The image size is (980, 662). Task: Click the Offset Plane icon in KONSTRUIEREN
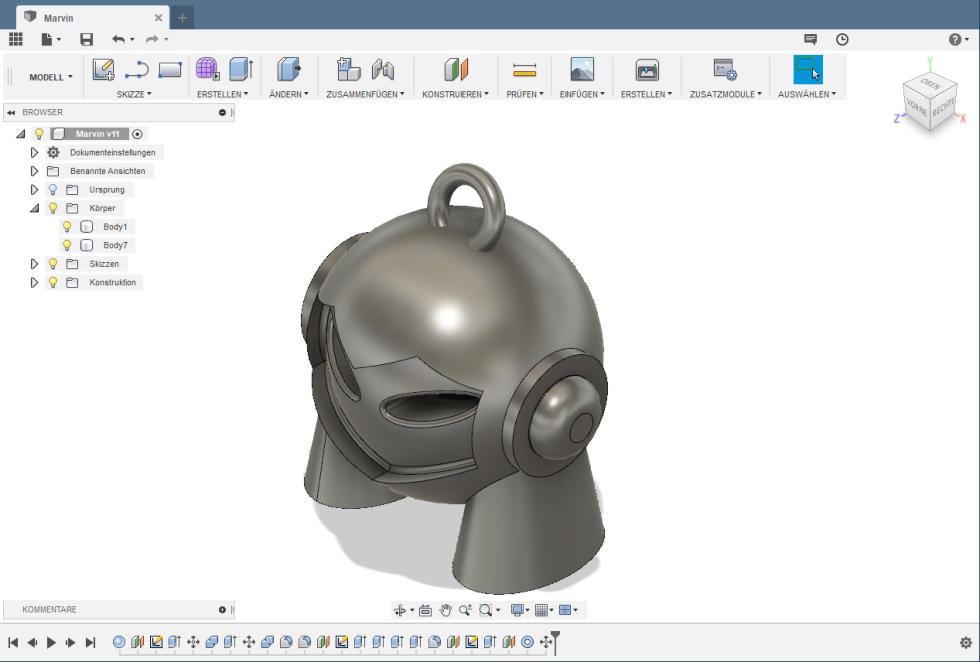[x=456, y=69]
